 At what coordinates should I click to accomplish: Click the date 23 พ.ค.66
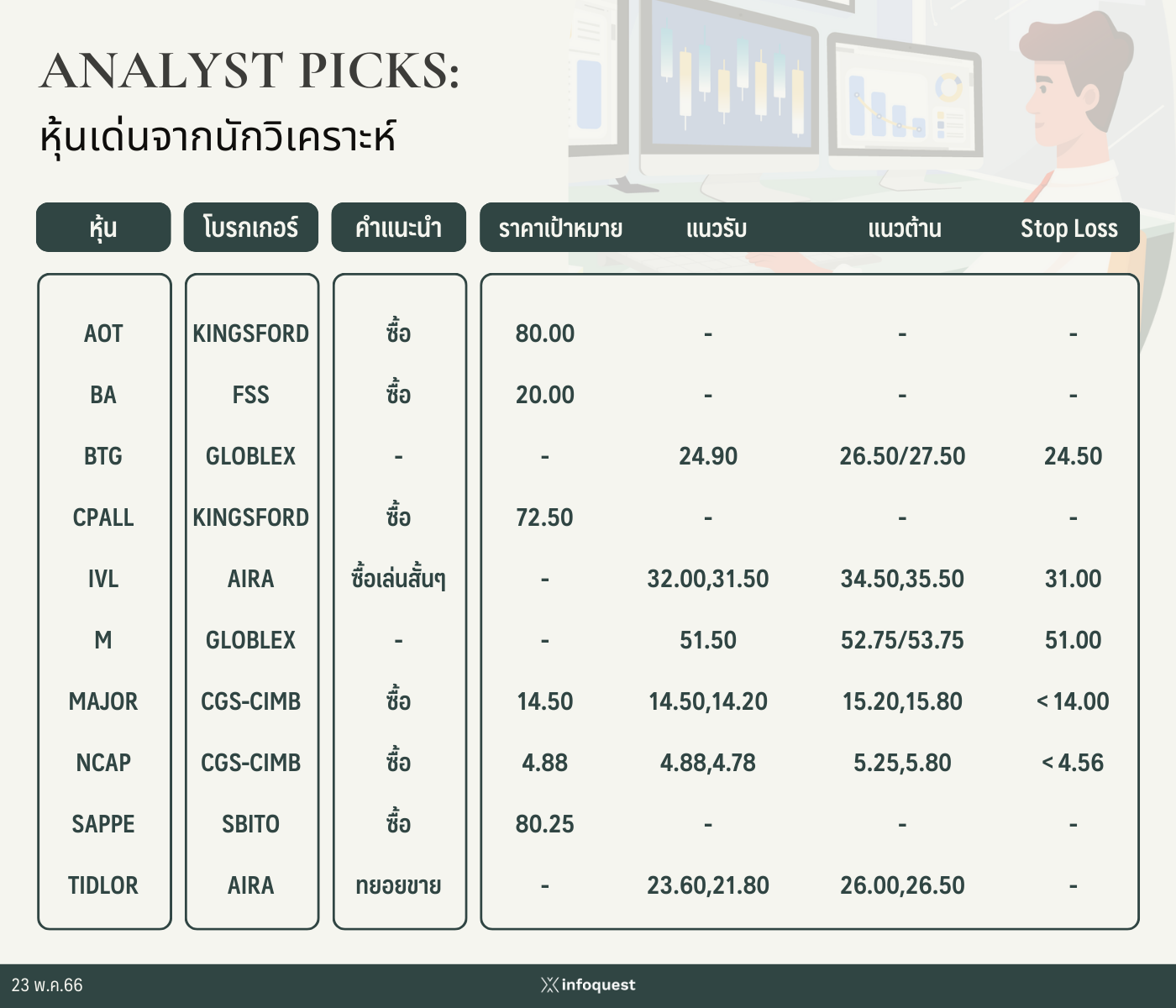[x=47, y=985]
